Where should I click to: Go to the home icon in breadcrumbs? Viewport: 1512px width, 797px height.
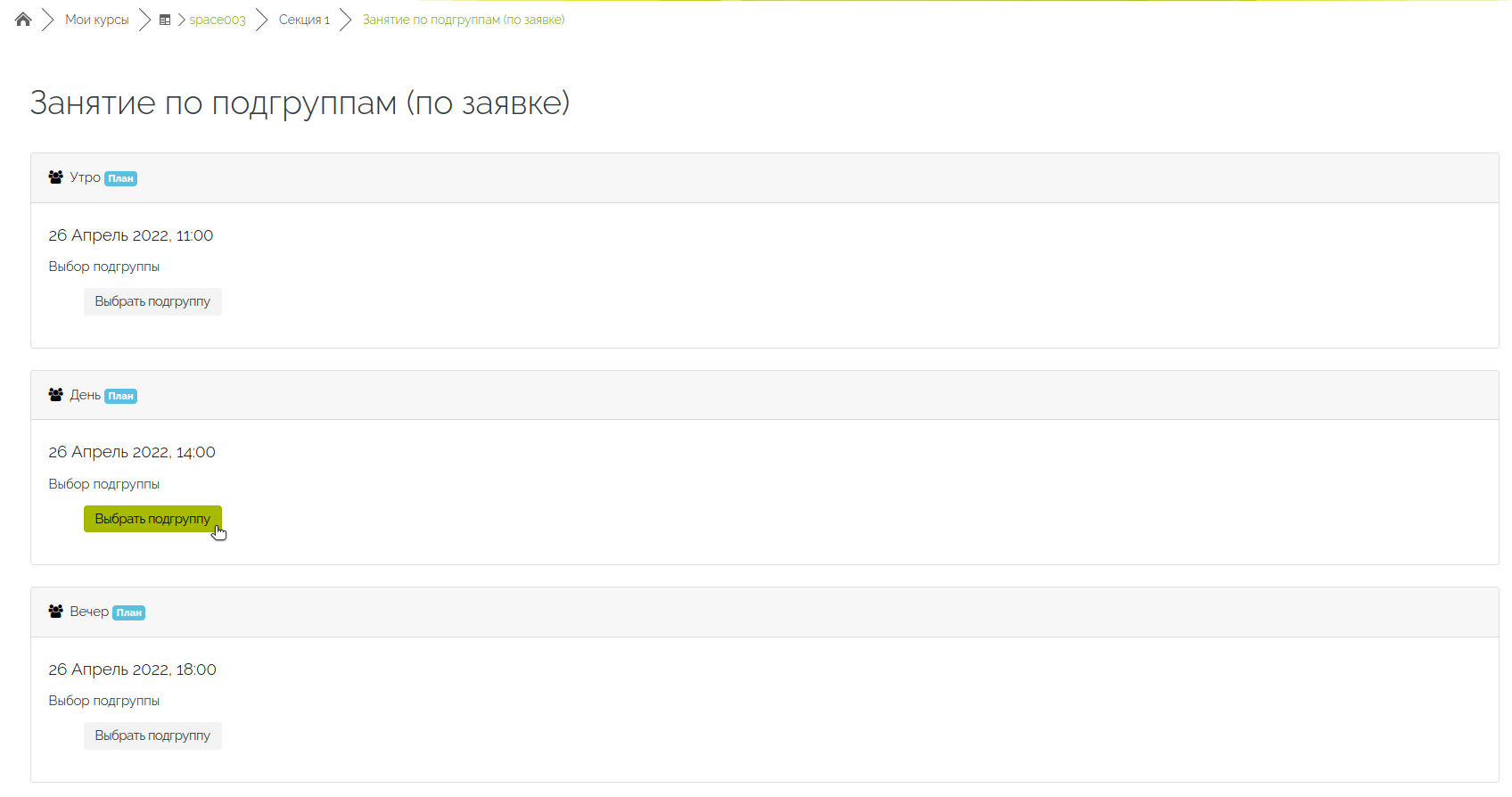coord(23,20)
